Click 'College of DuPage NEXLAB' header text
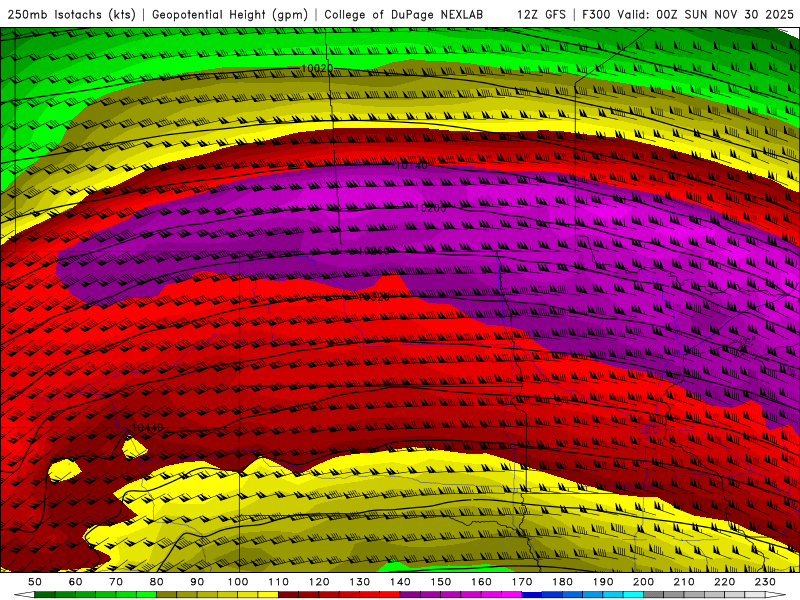 403,15
